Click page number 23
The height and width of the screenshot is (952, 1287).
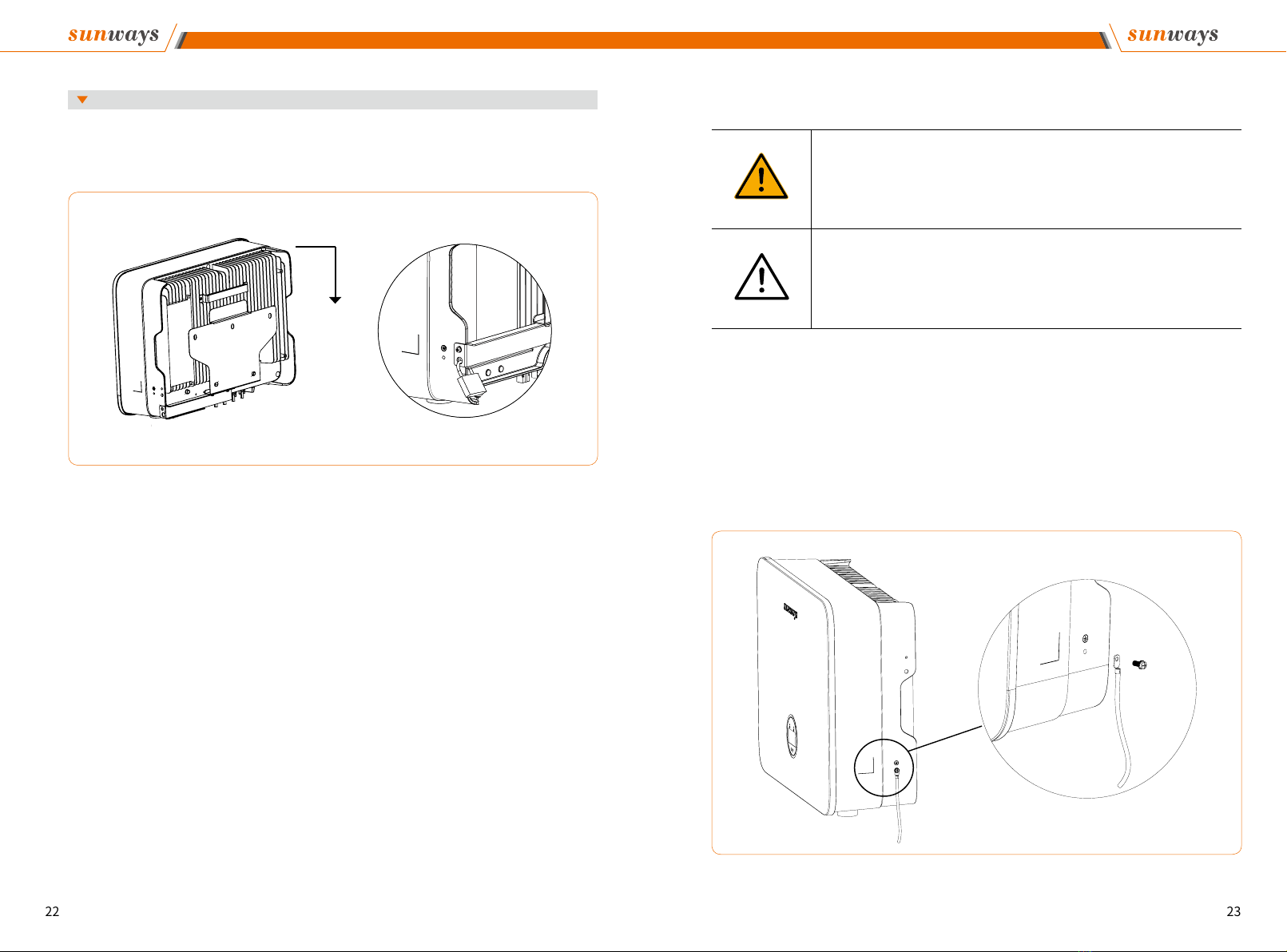(x=1233, y=911)
